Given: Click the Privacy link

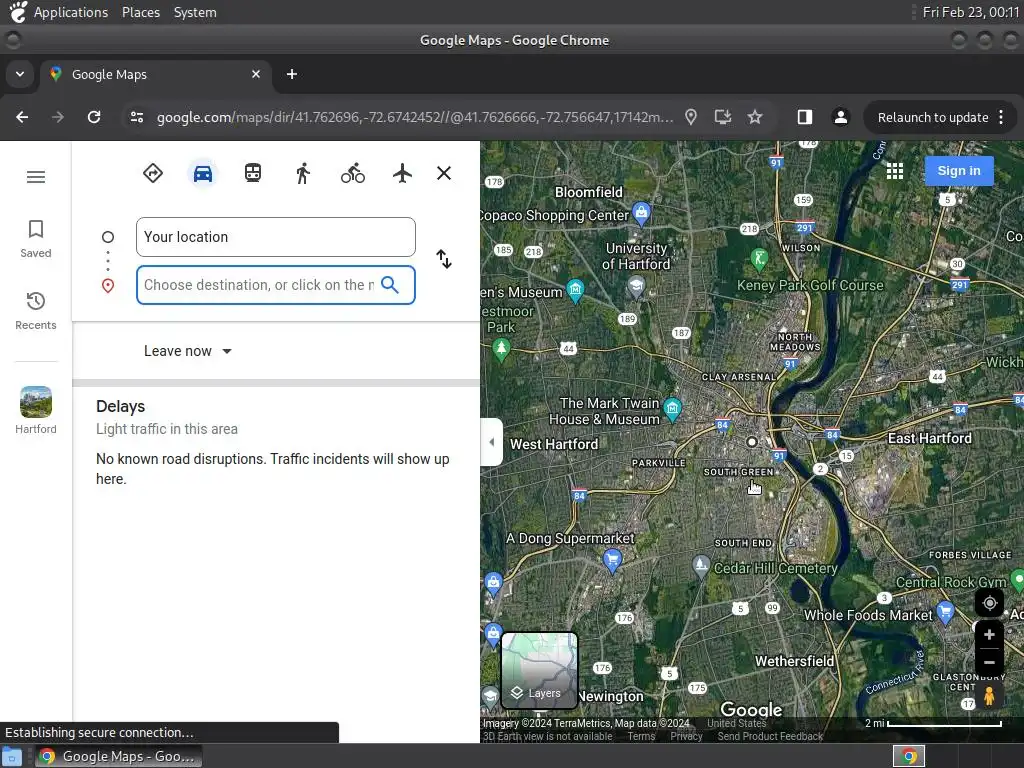Looking at the screenshot, I should point(686,736).
